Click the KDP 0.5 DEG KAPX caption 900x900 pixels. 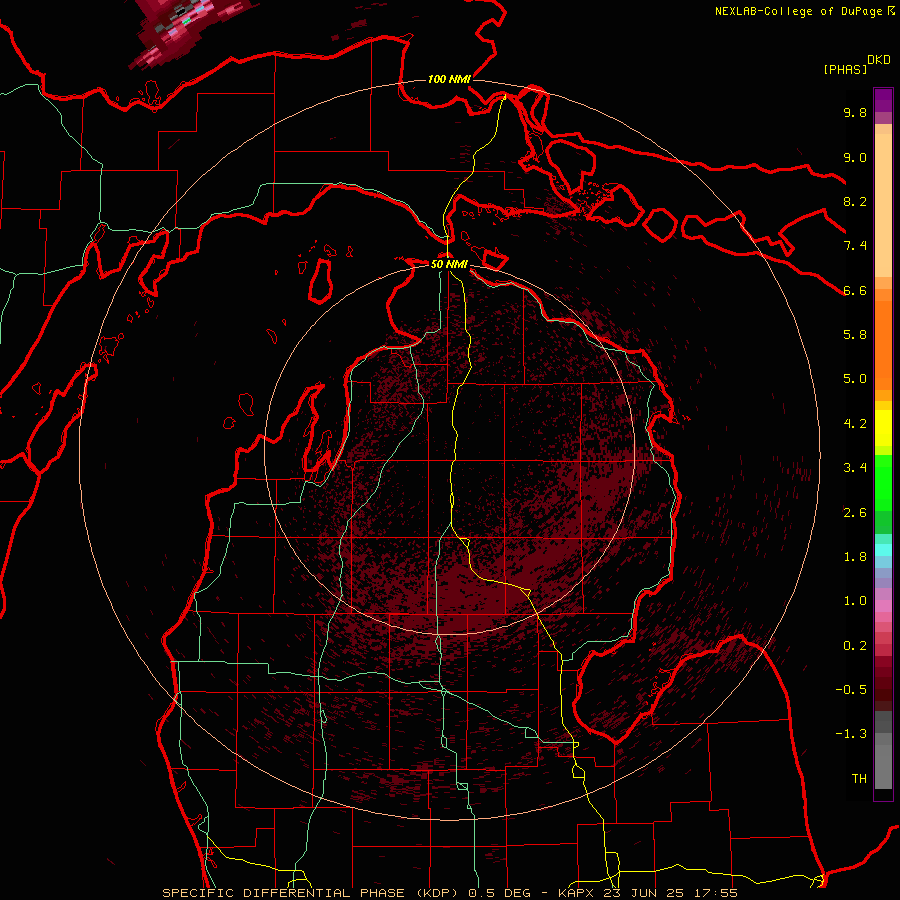coord(450,893)
